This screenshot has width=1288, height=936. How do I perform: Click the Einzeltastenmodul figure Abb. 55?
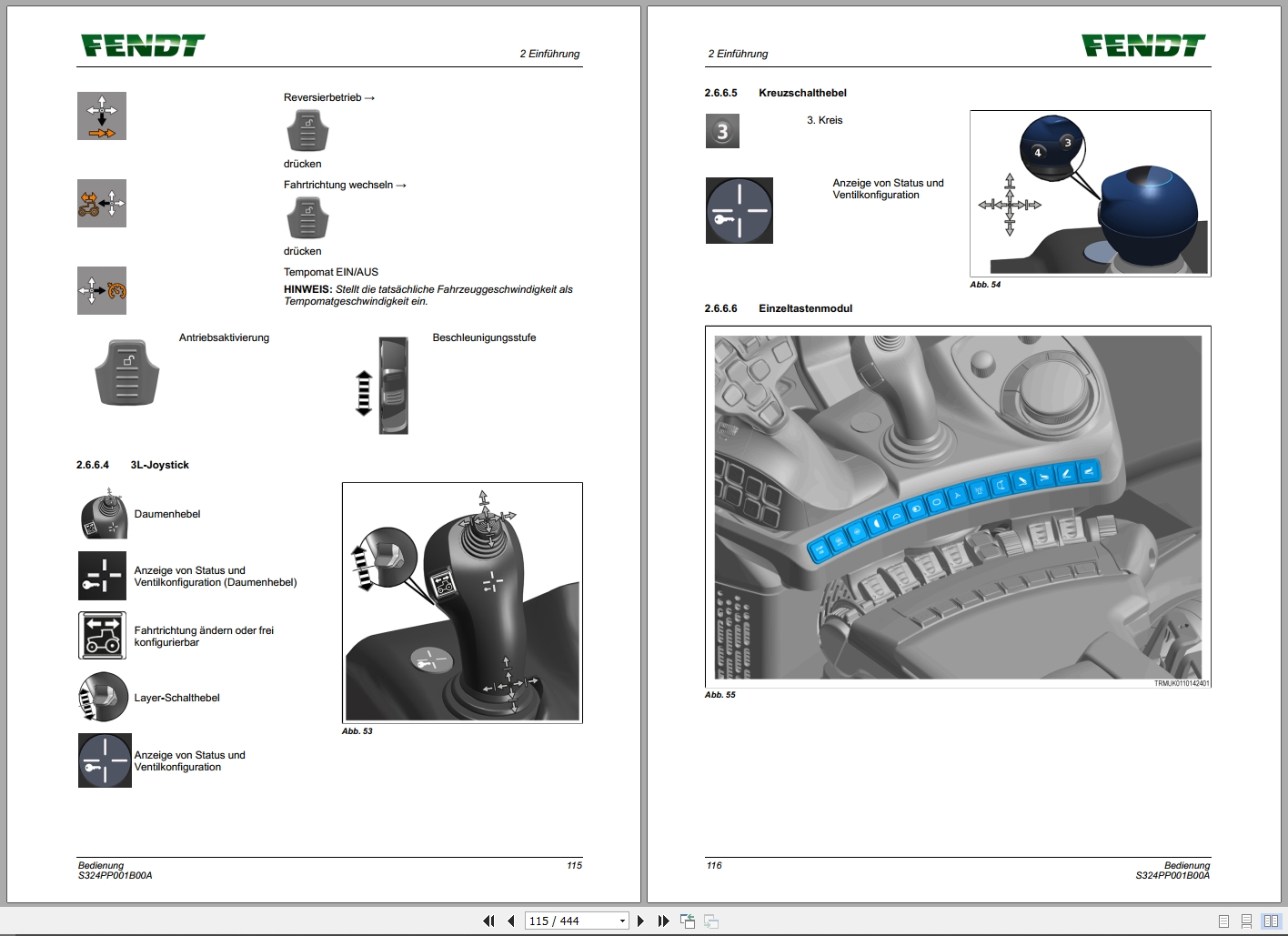[x=958, y=507]
